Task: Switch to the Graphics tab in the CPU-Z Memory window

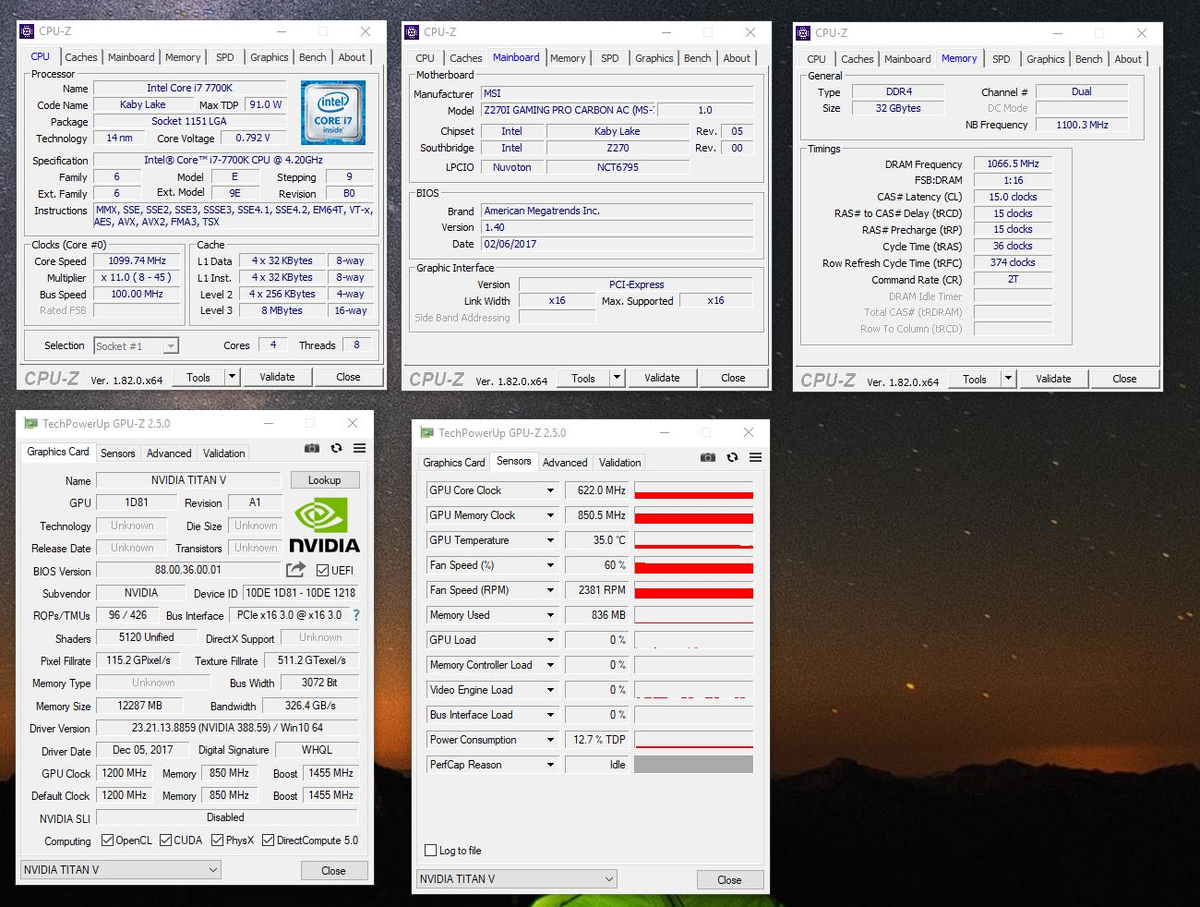Action: tap(1045, 59)
